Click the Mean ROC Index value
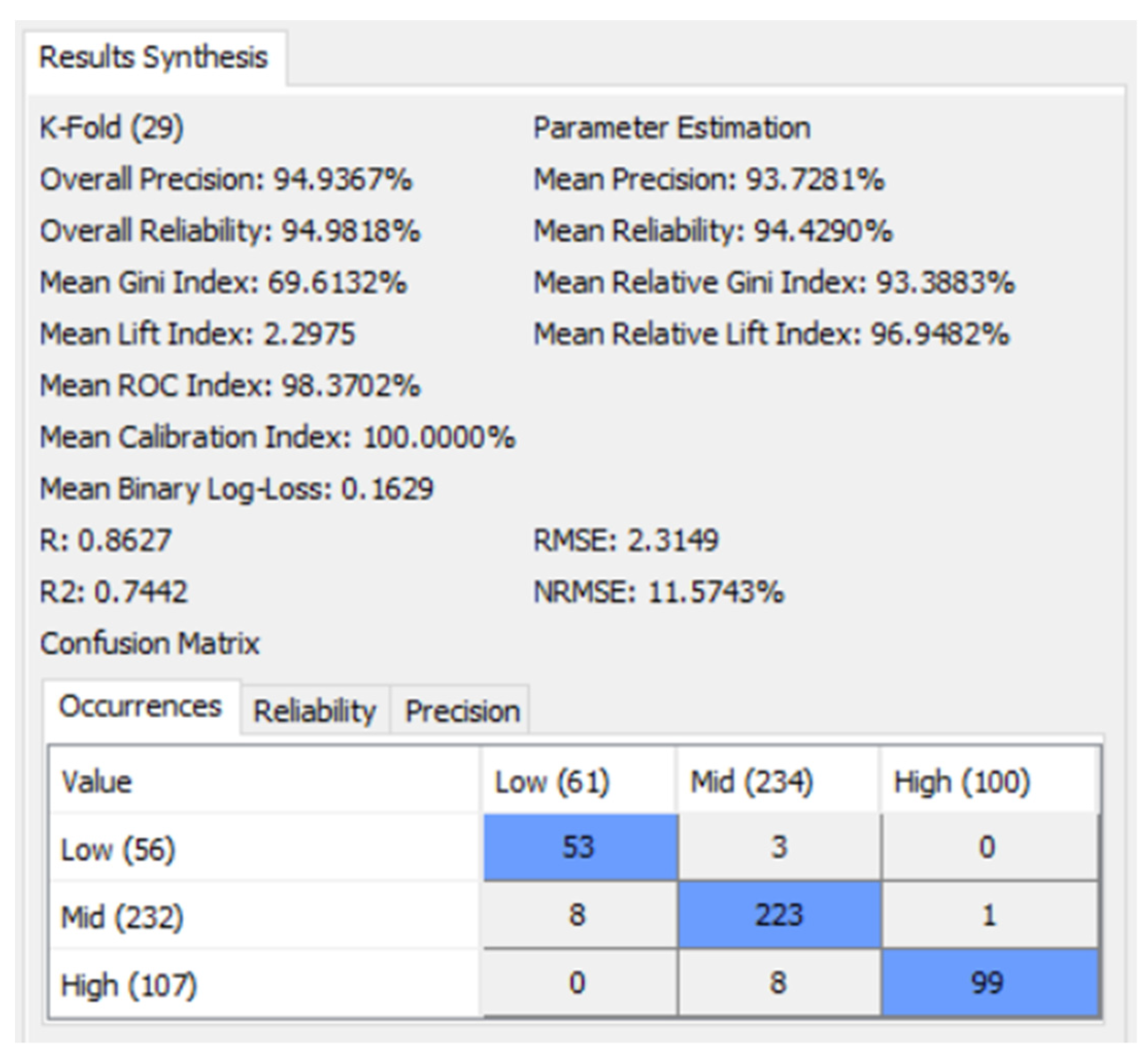 click(350, 385)
